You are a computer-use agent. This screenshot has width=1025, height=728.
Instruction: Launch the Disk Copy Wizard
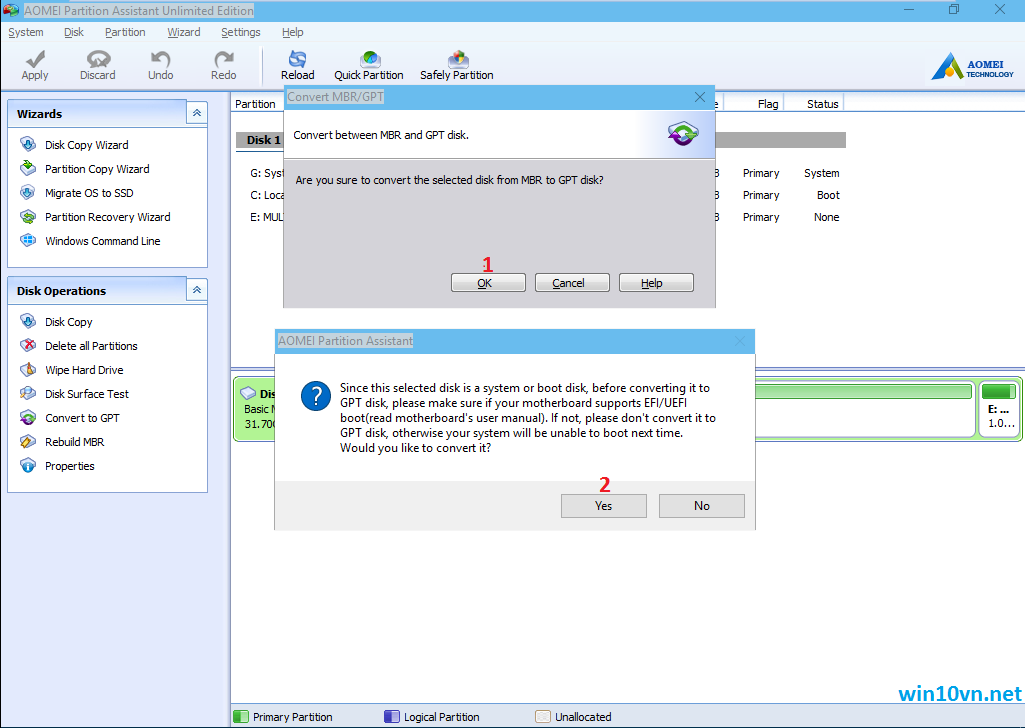point(86,145)
